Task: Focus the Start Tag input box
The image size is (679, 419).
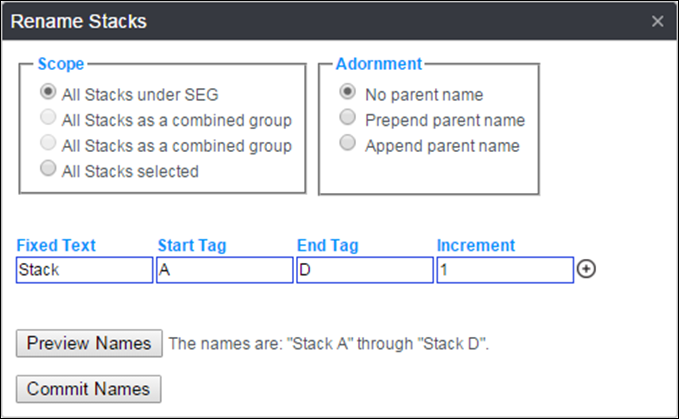Action: click(224, 270)
